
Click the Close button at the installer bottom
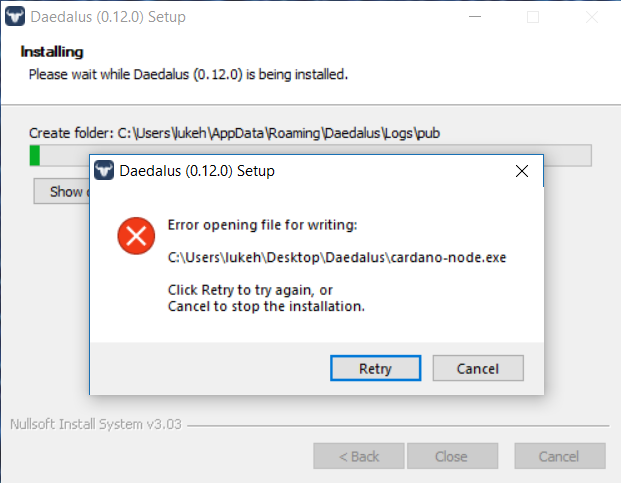451,456
